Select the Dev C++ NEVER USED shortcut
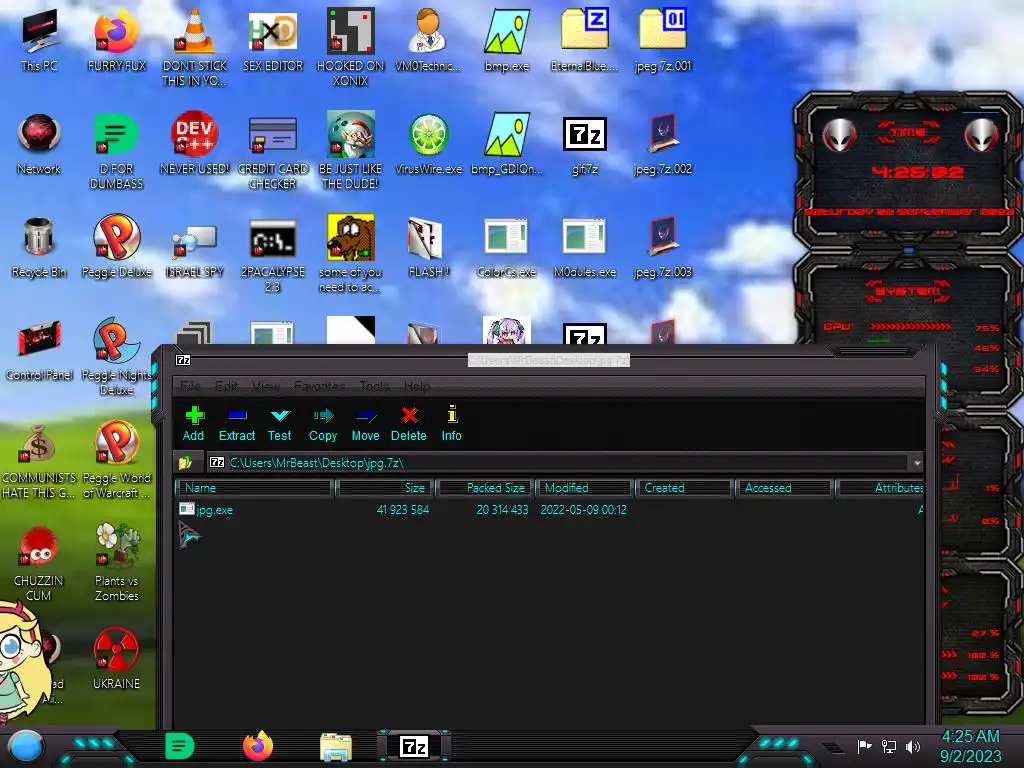The image size is (1024, 768). pos(195,144)
